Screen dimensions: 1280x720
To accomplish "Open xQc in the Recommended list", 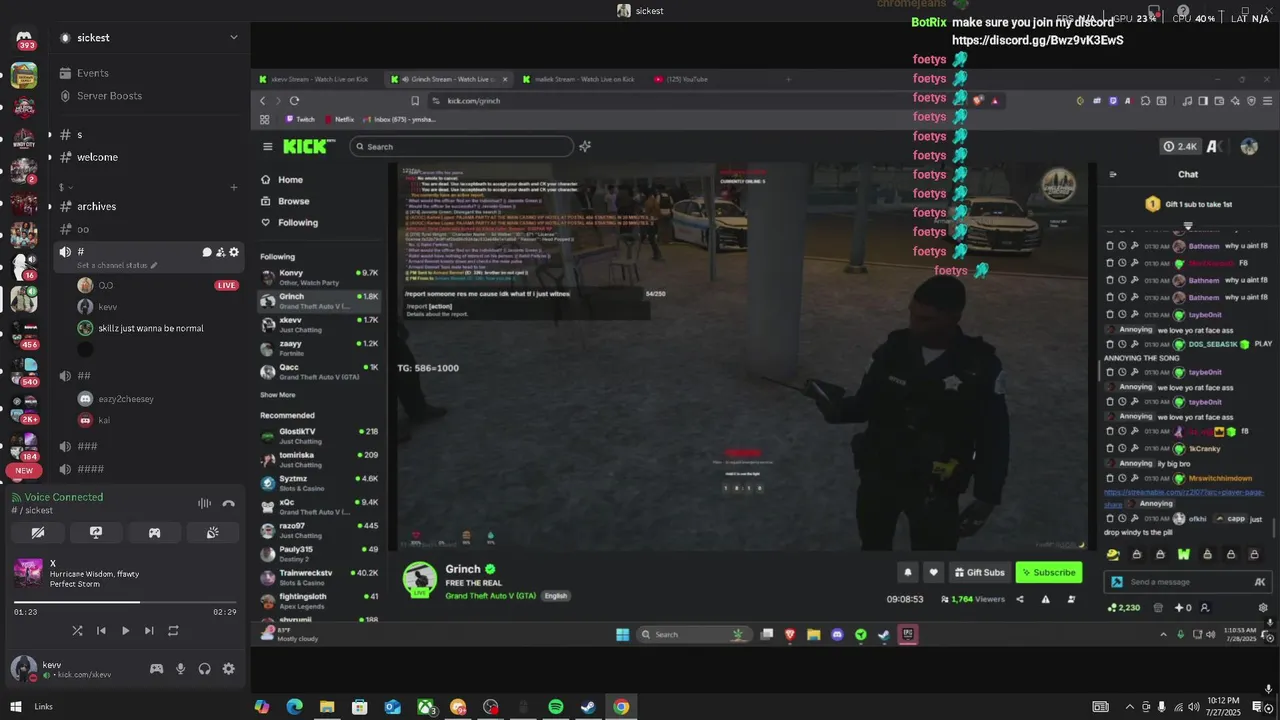I will click(x=319, y=506).
